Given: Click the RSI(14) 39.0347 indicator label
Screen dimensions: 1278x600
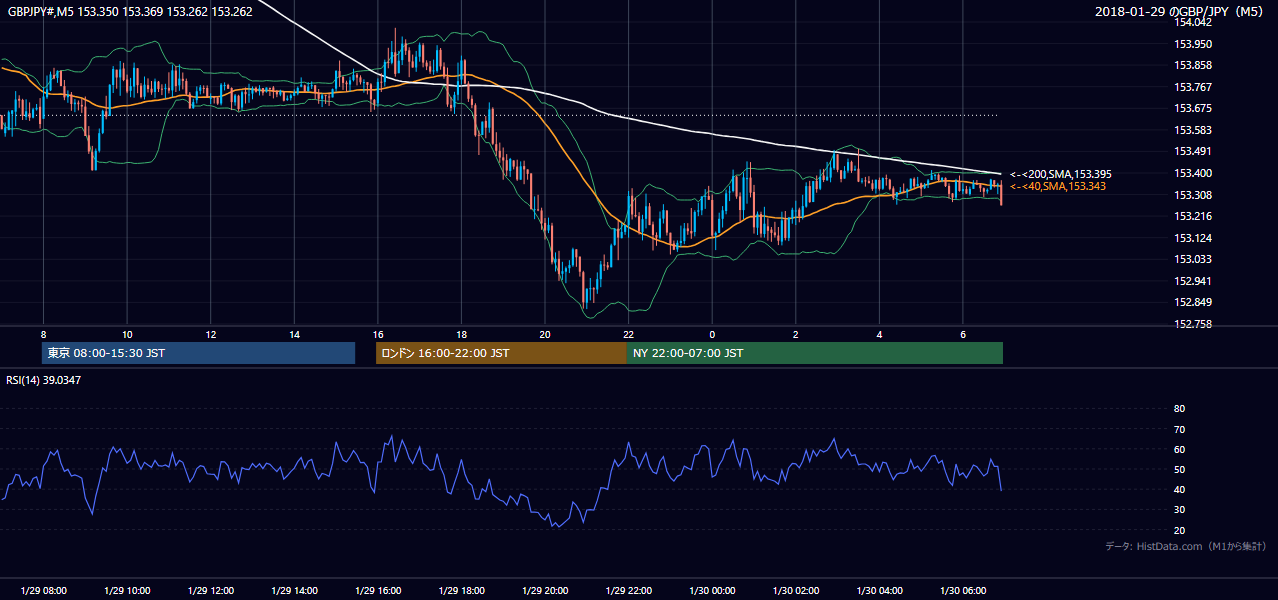Looking at the screenshot, I should pyautogui.click(x=44, y=380).
